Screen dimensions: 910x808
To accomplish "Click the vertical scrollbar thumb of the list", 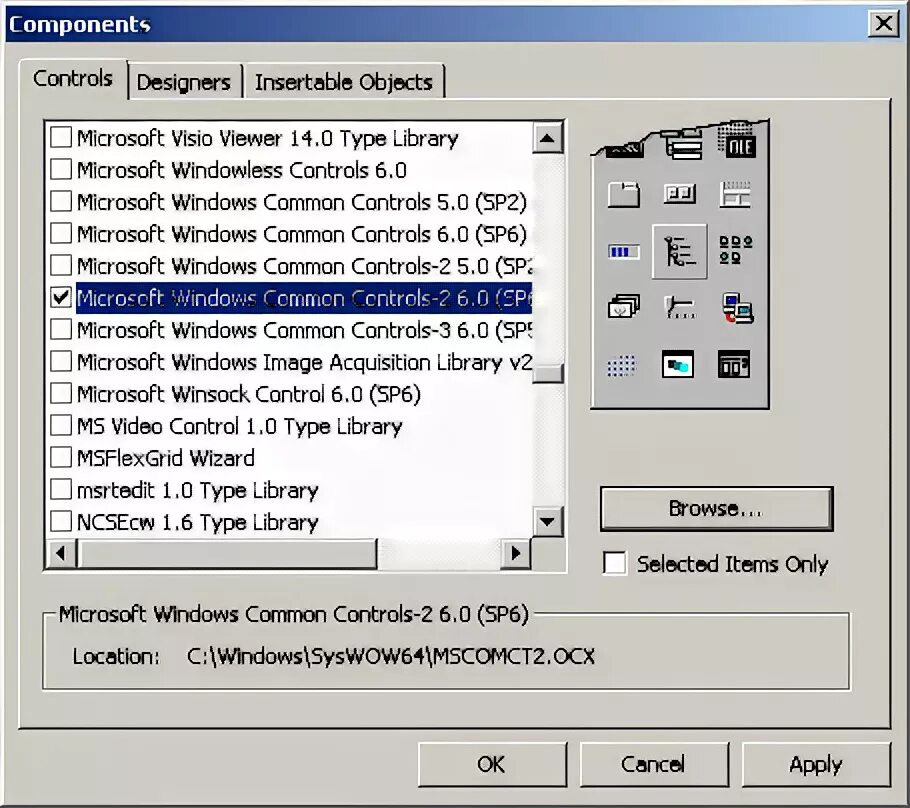I will (547, 373).
